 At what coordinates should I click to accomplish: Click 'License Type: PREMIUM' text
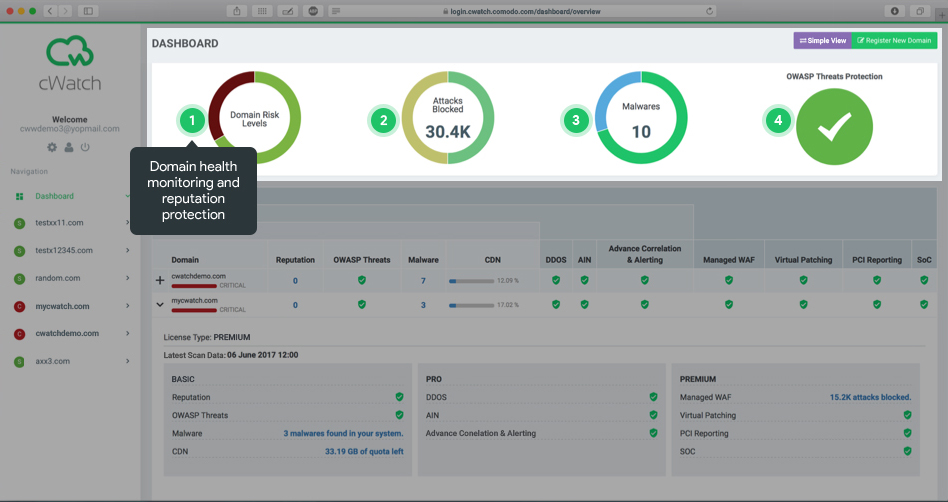[207, 337]
